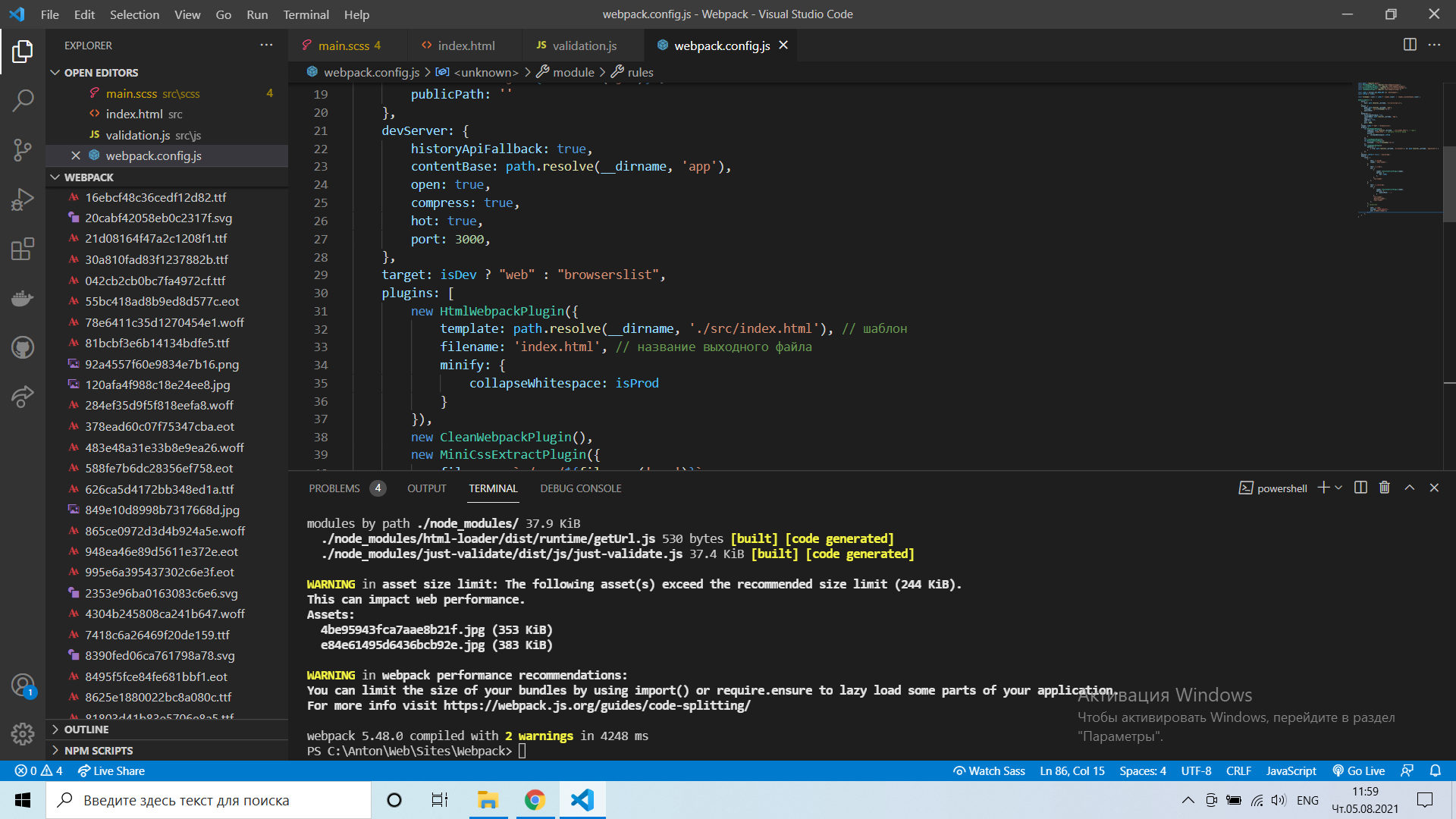Open the Search view in activity bar
This screenshot has width=1456, height=819.
(x=23, y=100)
